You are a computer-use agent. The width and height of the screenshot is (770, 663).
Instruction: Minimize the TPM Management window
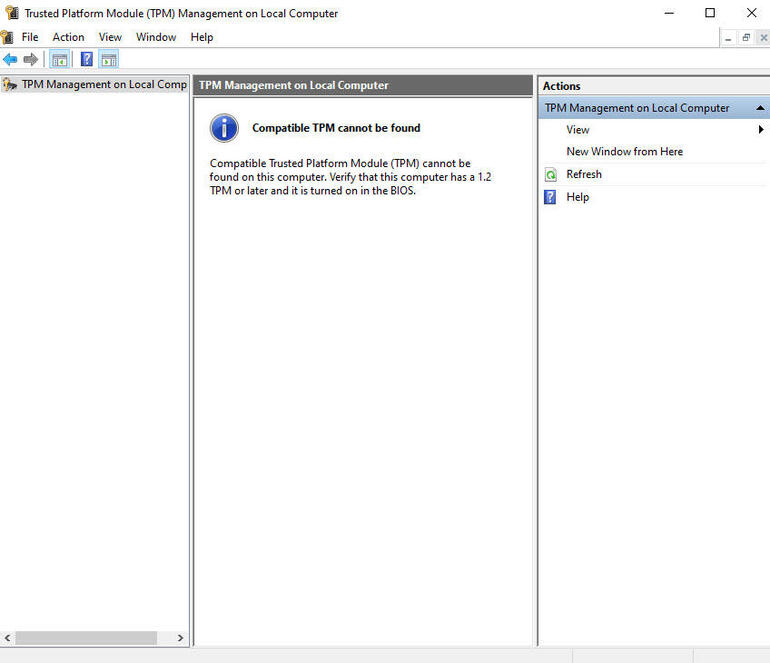pos(669,13)
